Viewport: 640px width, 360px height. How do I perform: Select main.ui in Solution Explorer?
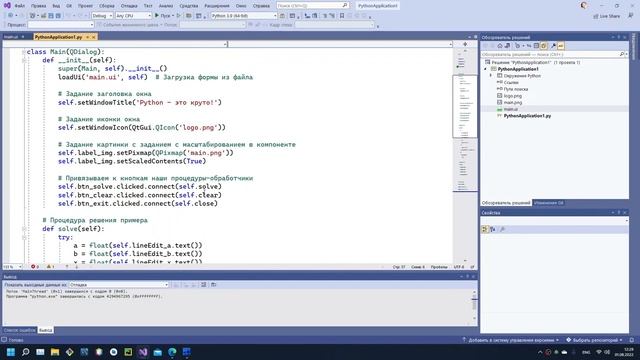(x=510, y=109)
